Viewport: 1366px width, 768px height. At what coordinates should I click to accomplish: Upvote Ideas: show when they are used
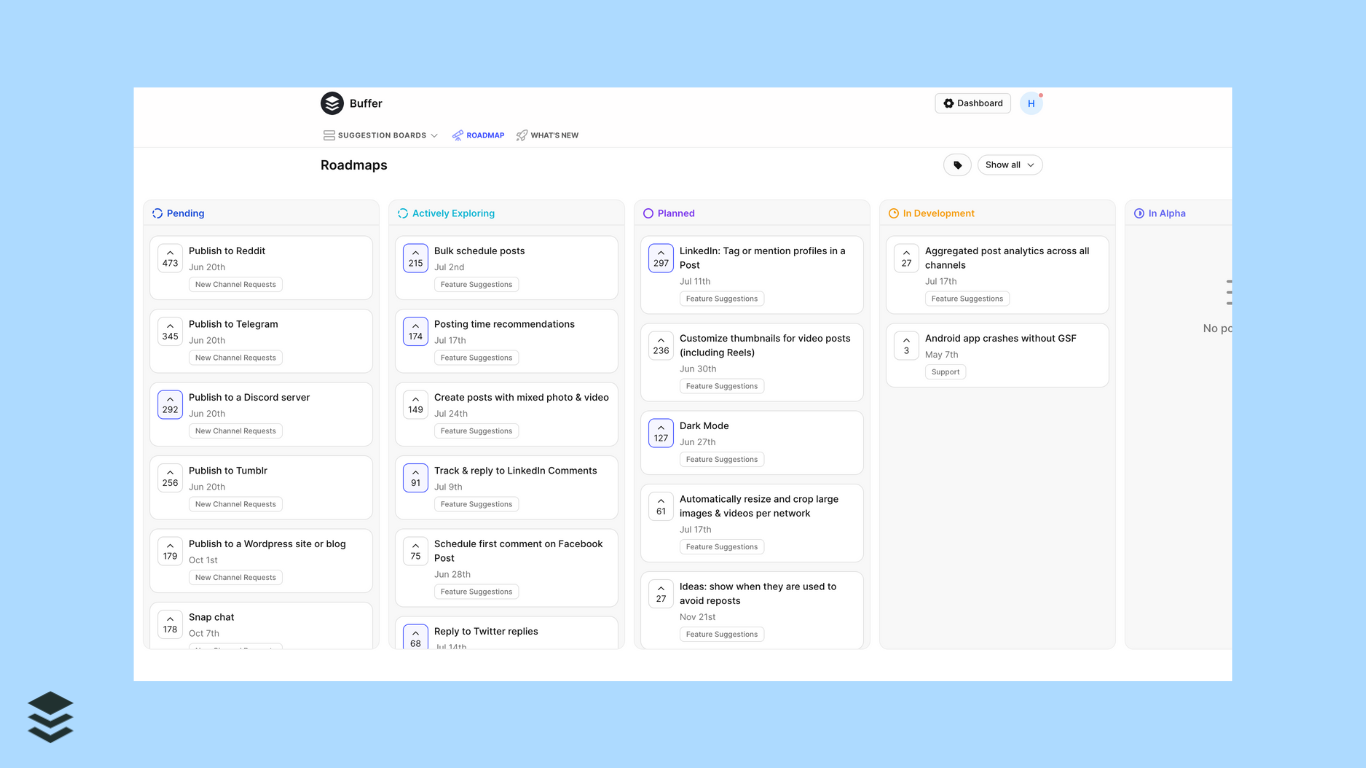pyautogui.click(x=661, y=593)
